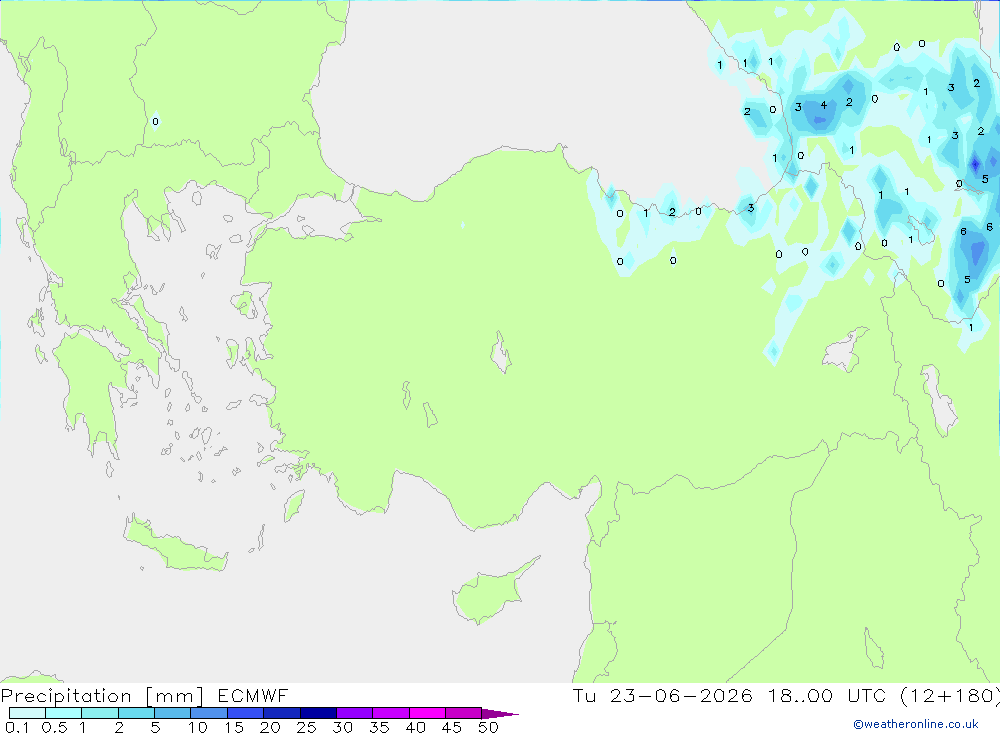The image size is (1000, 733).
Task: Click the violet swatch between 35 and 40
Action: tap(391, 713)
